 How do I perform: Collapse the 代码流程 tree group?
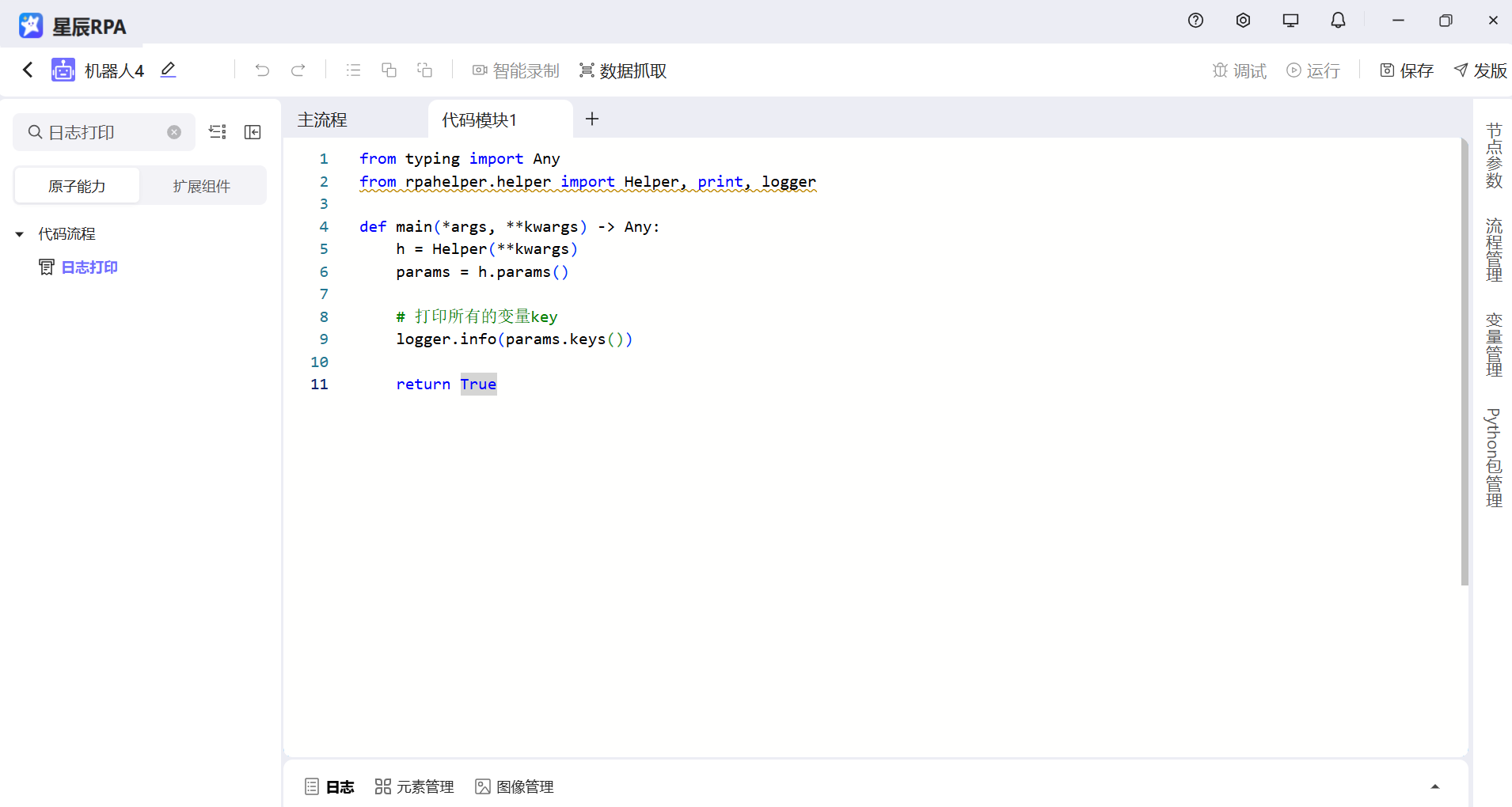[20, 234]
